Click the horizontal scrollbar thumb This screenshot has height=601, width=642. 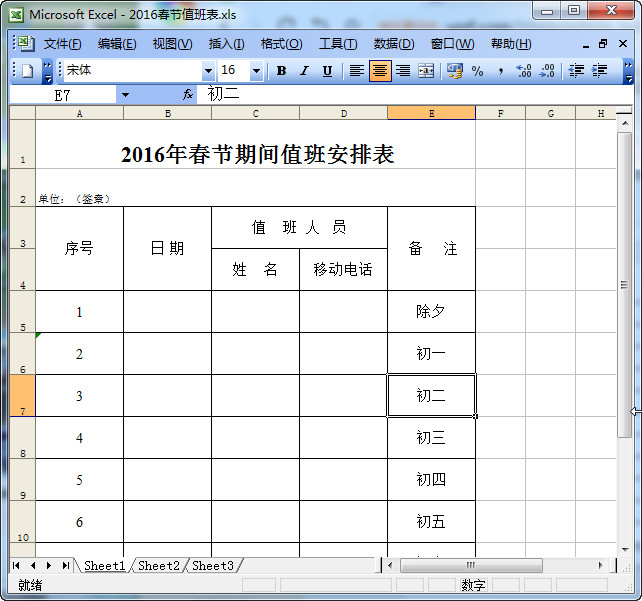pyautogui.click(x=471, y=565)
